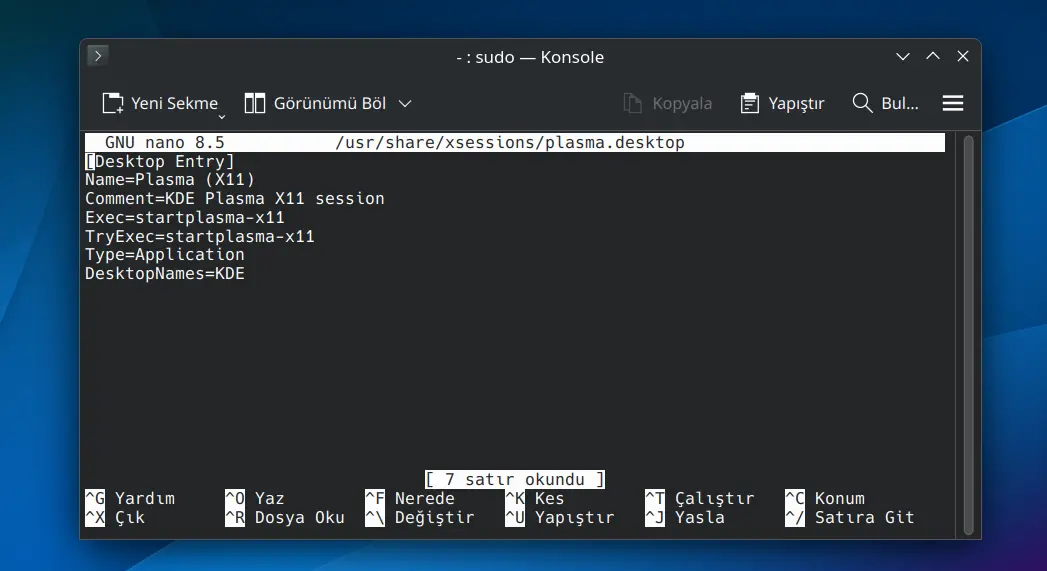Viewport: 1047px width, 571px height.
Task: Click the ^U Yapıştır shortcut in nano
Action: pos(560,518)
